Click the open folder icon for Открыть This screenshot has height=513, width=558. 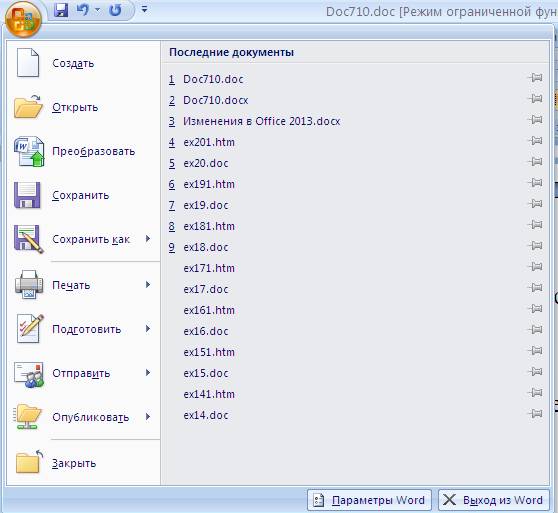(28, 107)
